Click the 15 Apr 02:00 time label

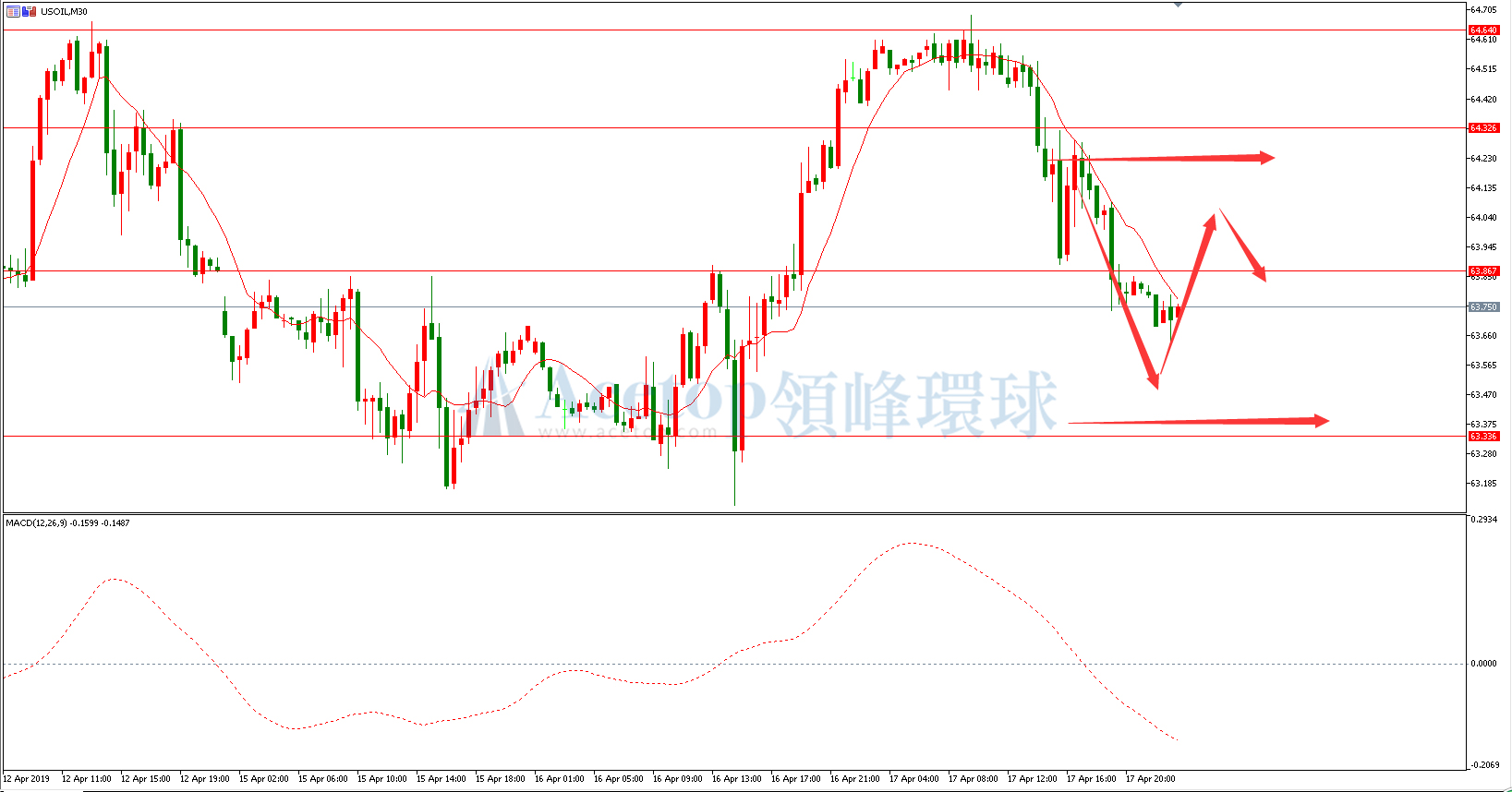pos(264,778)
